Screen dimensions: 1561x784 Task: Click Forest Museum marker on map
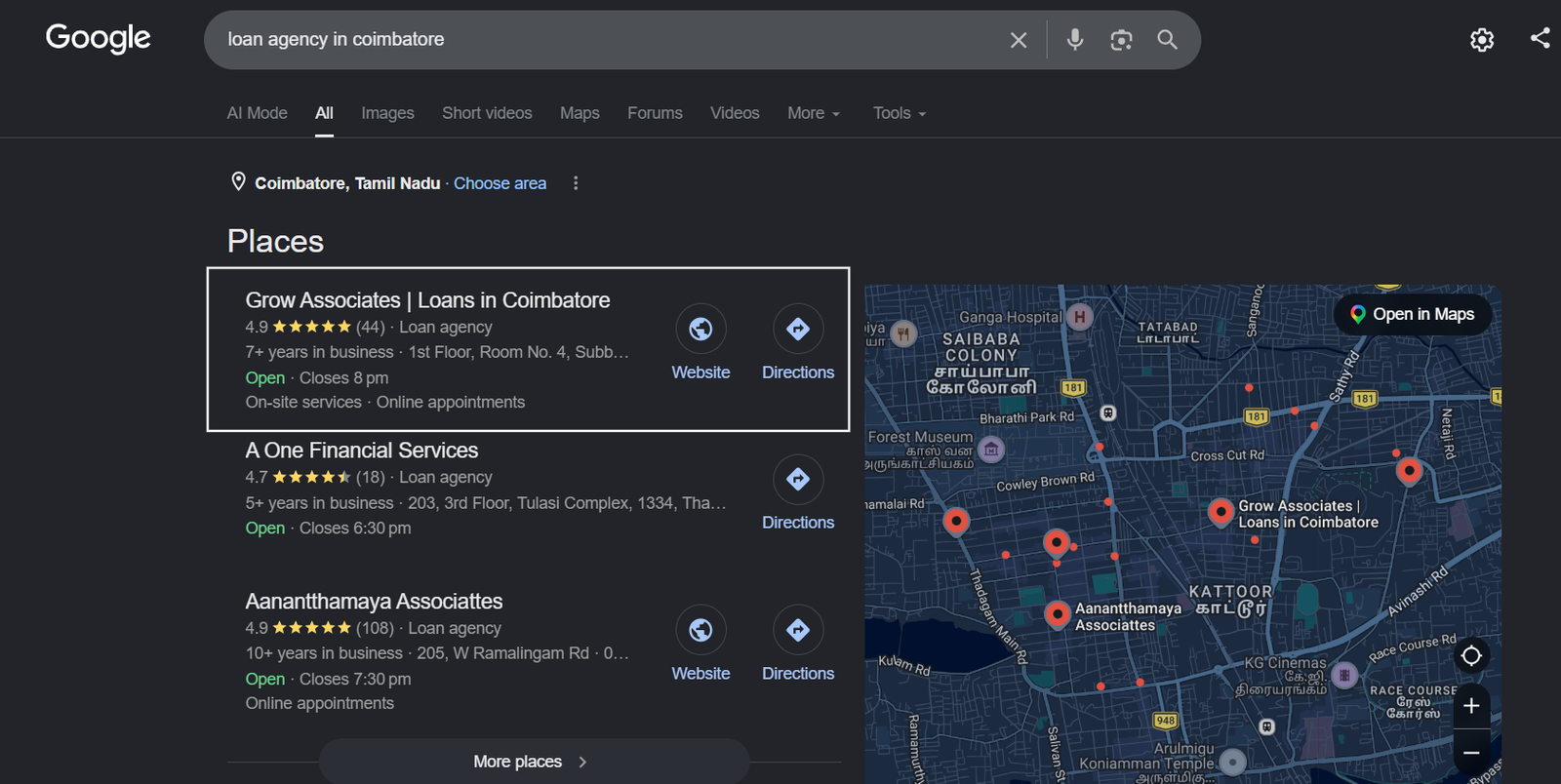(x=991, y=450)
